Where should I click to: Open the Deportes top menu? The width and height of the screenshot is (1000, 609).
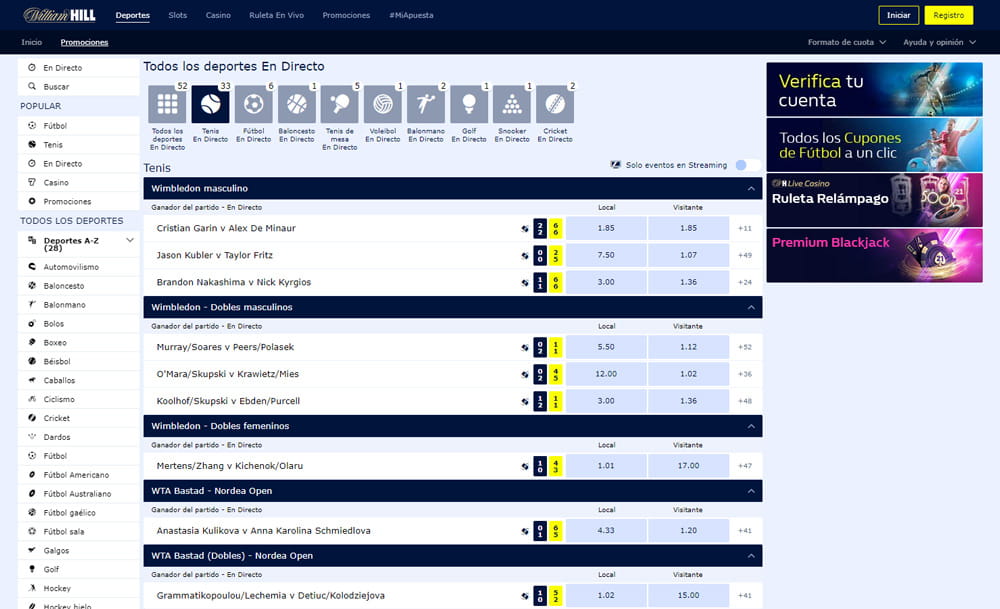click(x=133, y=15)
